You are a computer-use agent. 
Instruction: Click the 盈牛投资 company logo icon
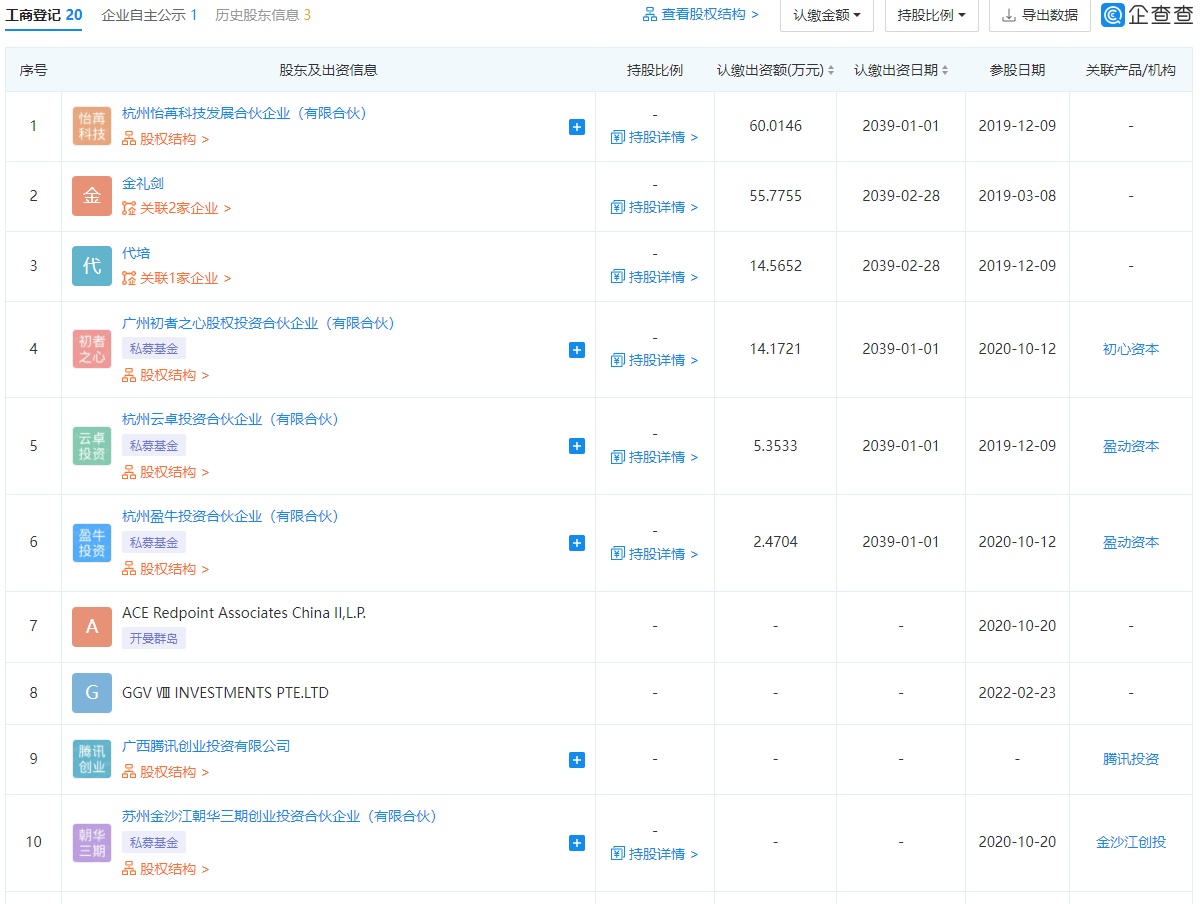(x=92, y=542)
